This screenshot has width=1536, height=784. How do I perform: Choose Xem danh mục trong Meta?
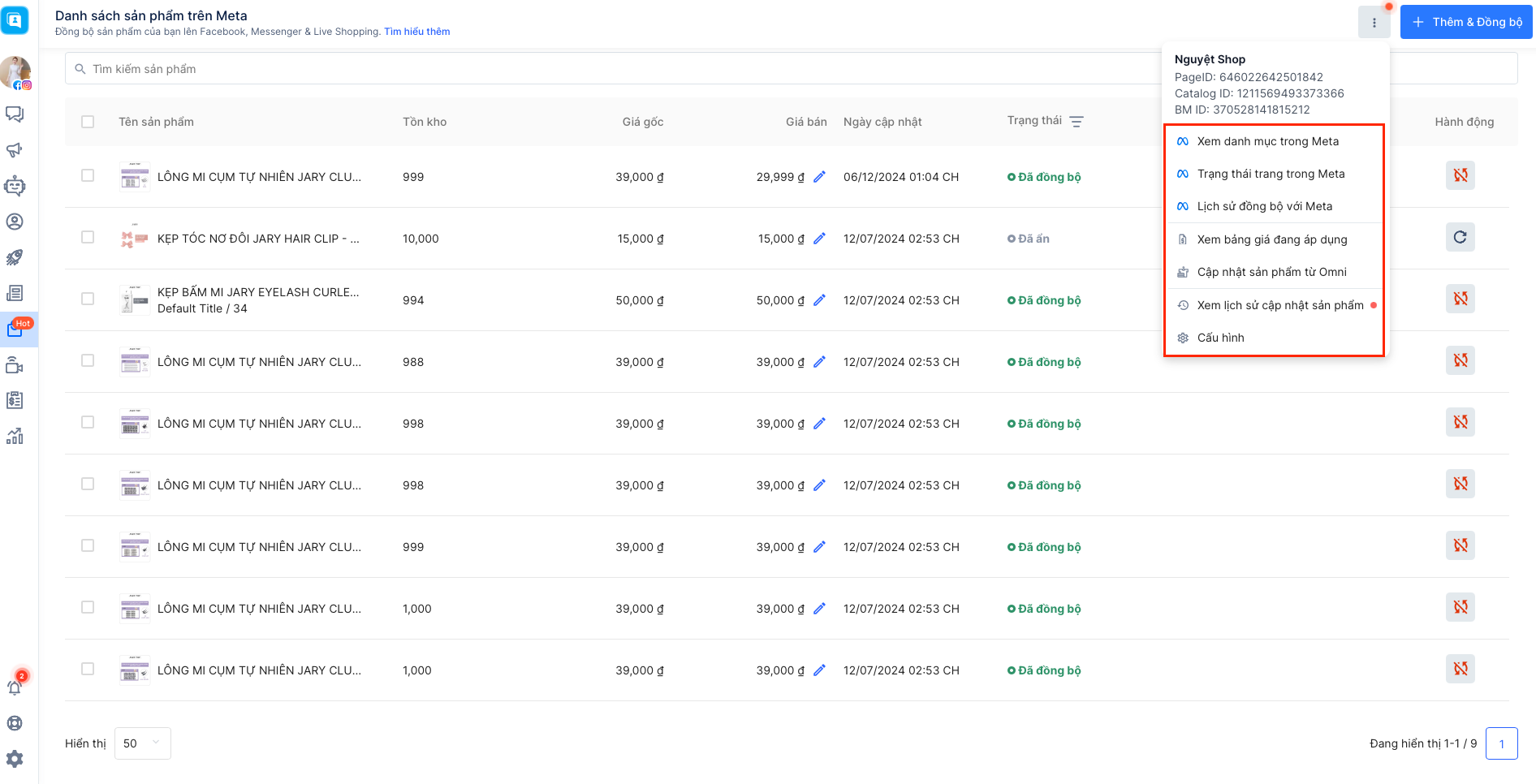[1267, 141]
